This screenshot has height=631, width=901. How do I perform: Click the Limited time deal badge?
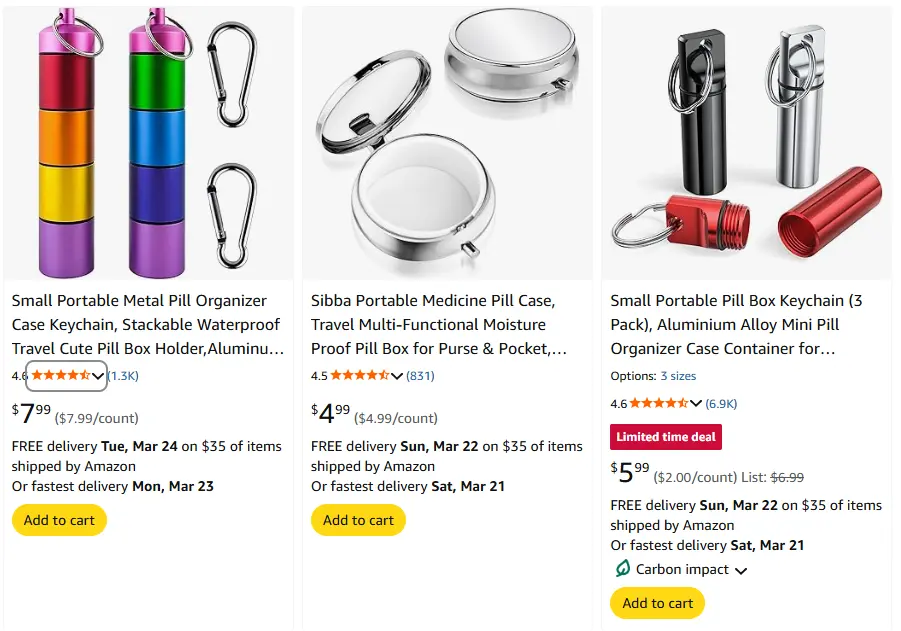coord(666,438)
